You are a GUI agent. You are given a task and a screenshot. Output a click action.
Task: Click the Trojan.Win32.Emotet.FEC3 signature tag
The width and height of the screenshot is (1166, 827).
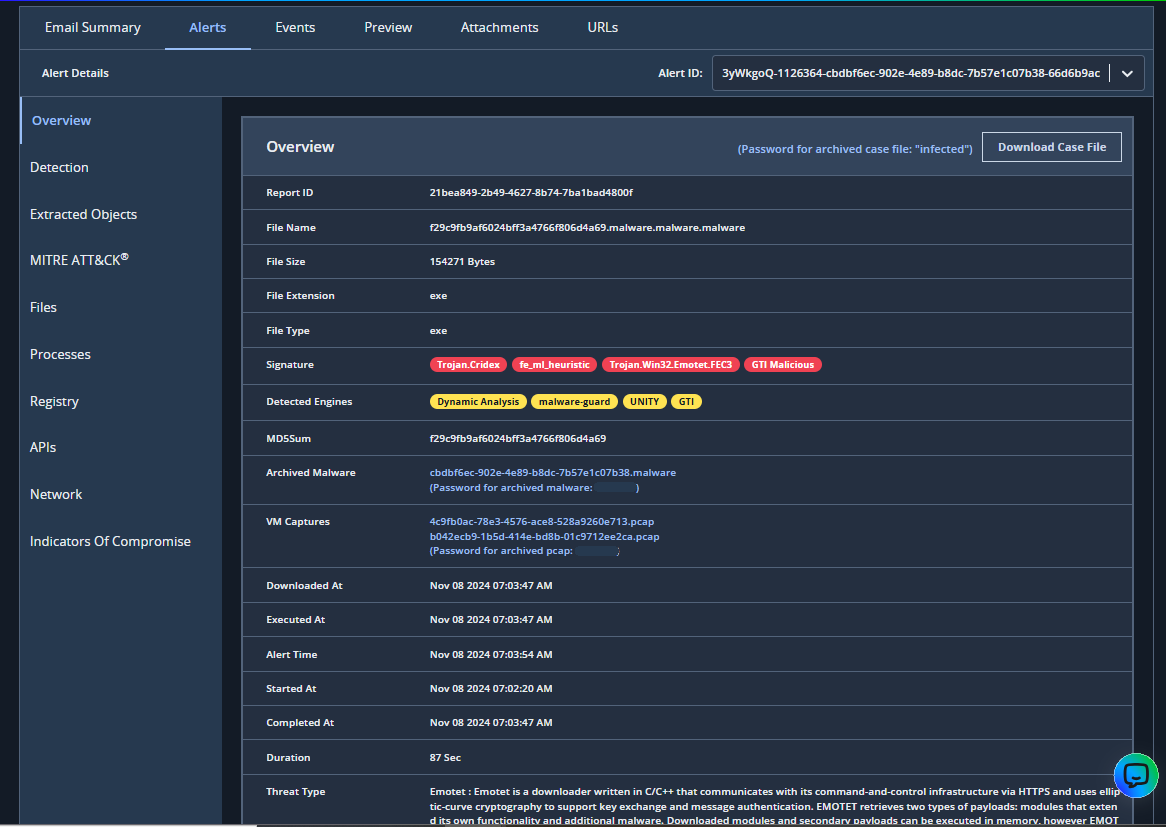coord(671,364)
